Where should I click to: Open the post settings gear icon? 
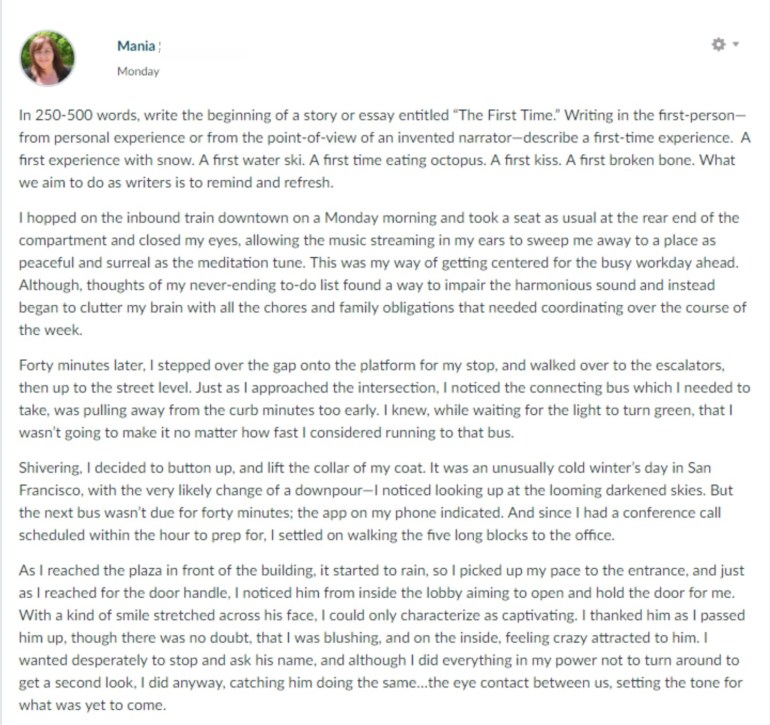pyautogui.click(x=717, y=45)
